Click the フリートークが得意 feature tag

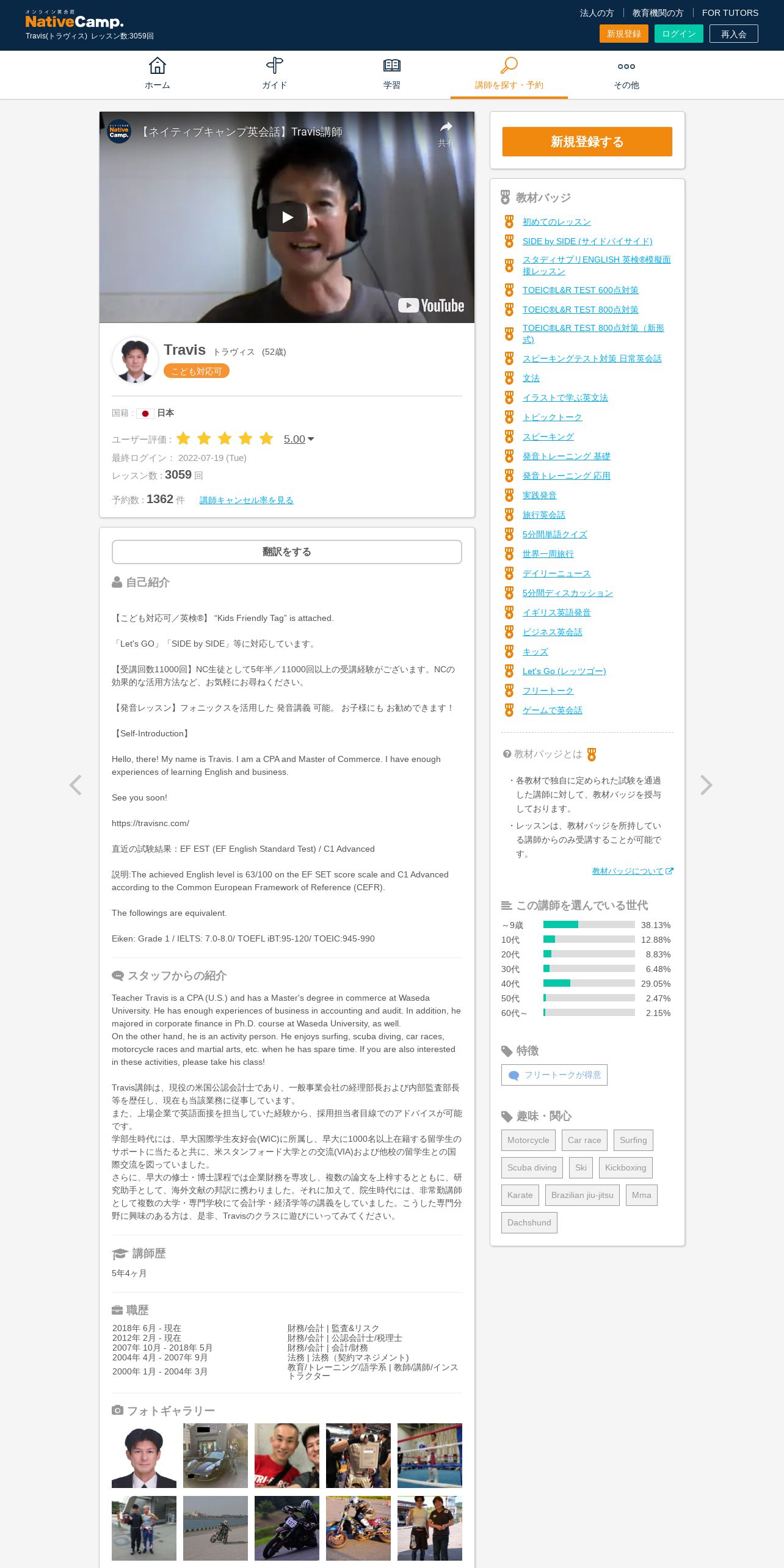[554, 1075]
